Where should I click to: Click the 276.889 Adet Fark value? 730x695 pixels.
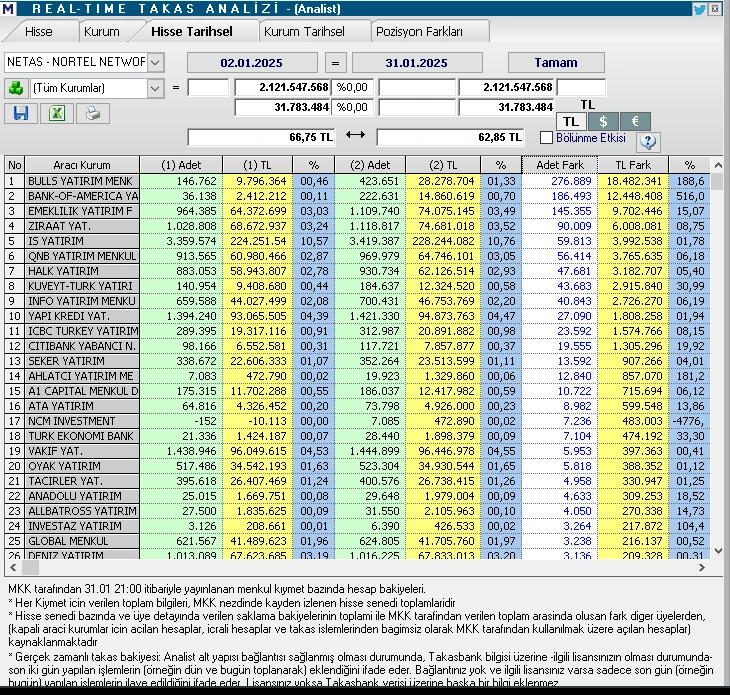[x=571, y=181]
